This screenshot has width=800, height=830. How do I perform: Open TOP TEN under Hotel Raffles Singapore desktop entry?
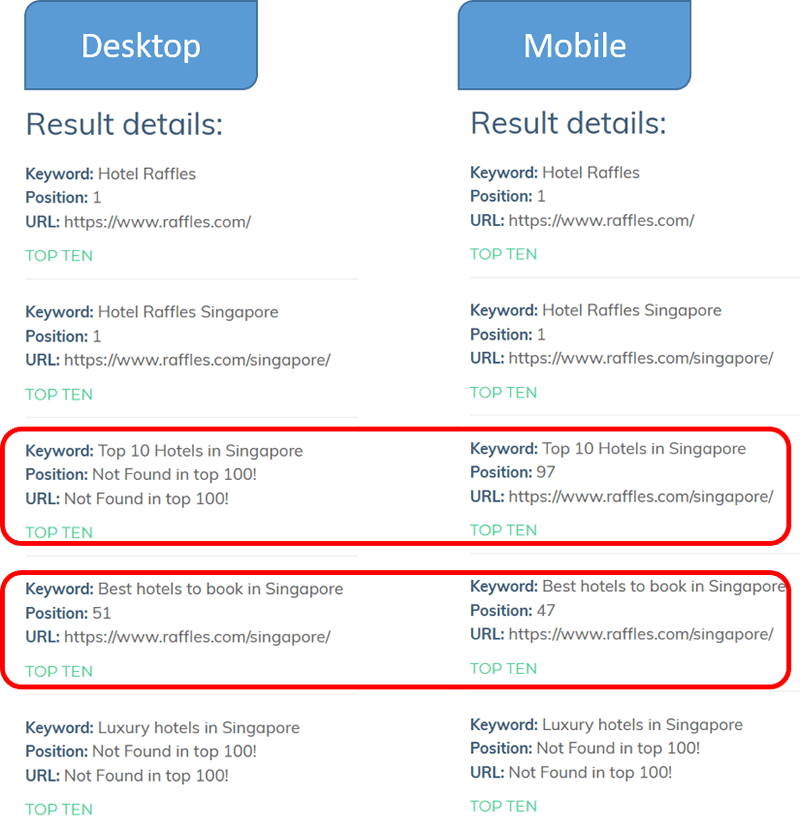tap(59, 394)
